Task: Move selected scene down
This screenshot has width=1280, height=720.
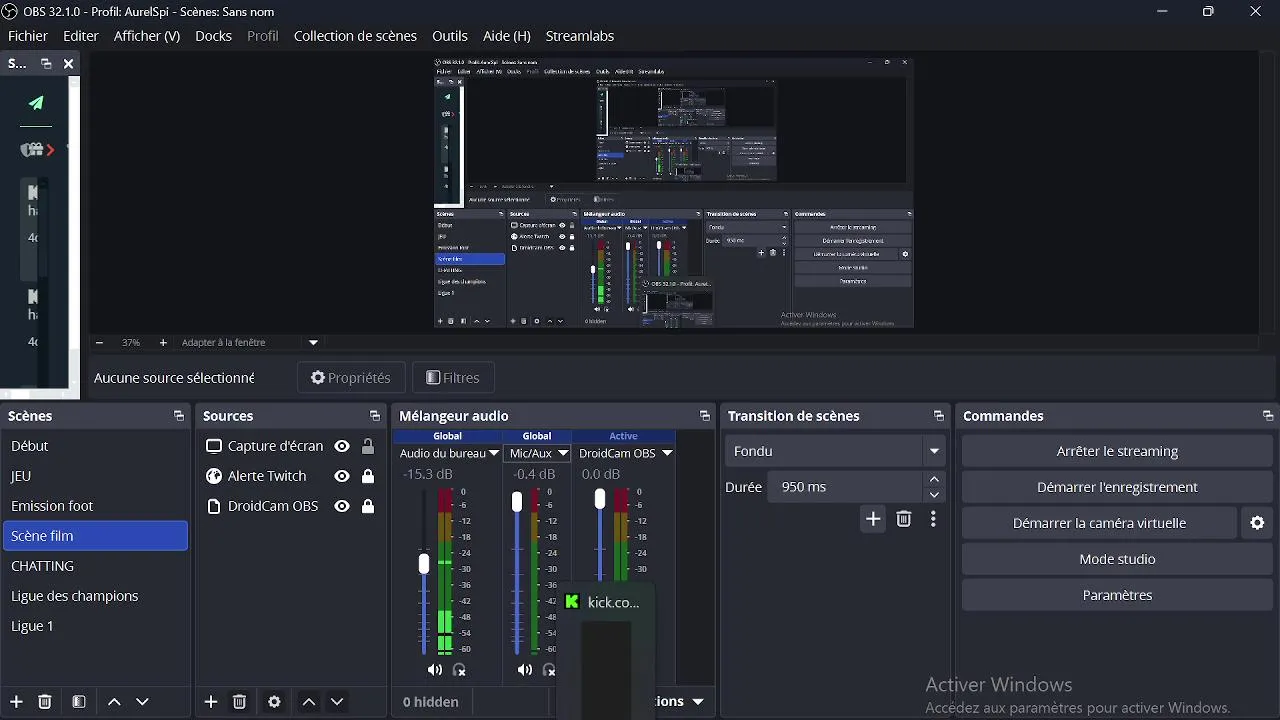Action: [x=142, y=702]
